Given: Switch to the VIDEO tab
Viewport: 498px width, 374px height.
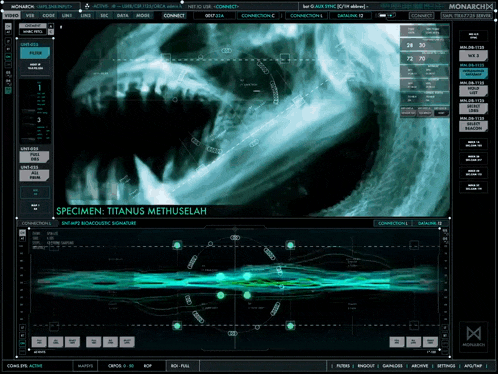Looking at the screenshot, I should pyautogui.click(x=11, y=16).
